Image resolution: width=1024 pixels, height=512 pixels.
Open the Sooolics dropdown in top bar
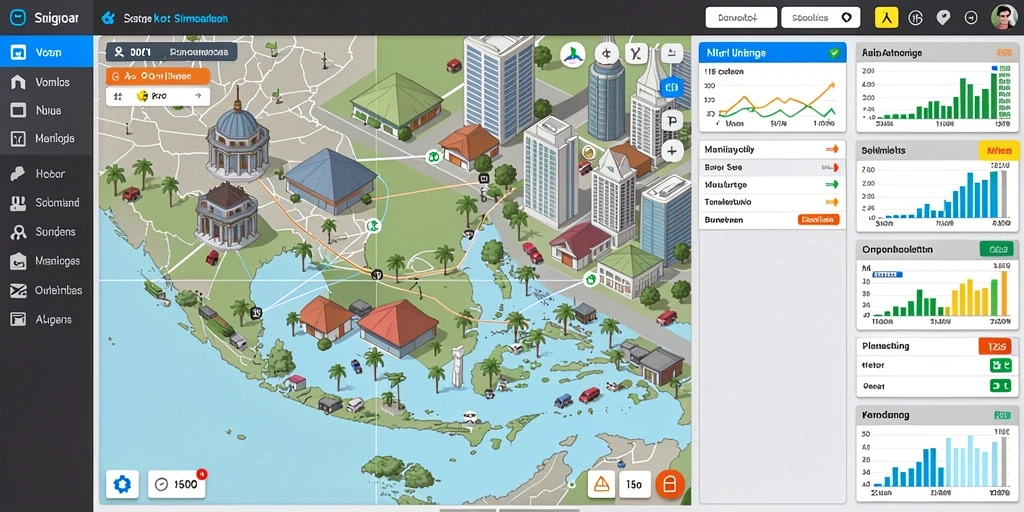(x=820, y=18)
